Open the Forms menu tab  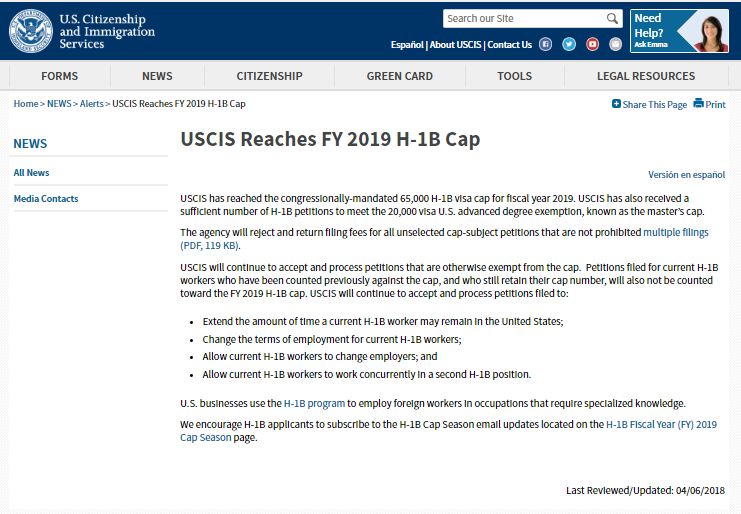59,76
